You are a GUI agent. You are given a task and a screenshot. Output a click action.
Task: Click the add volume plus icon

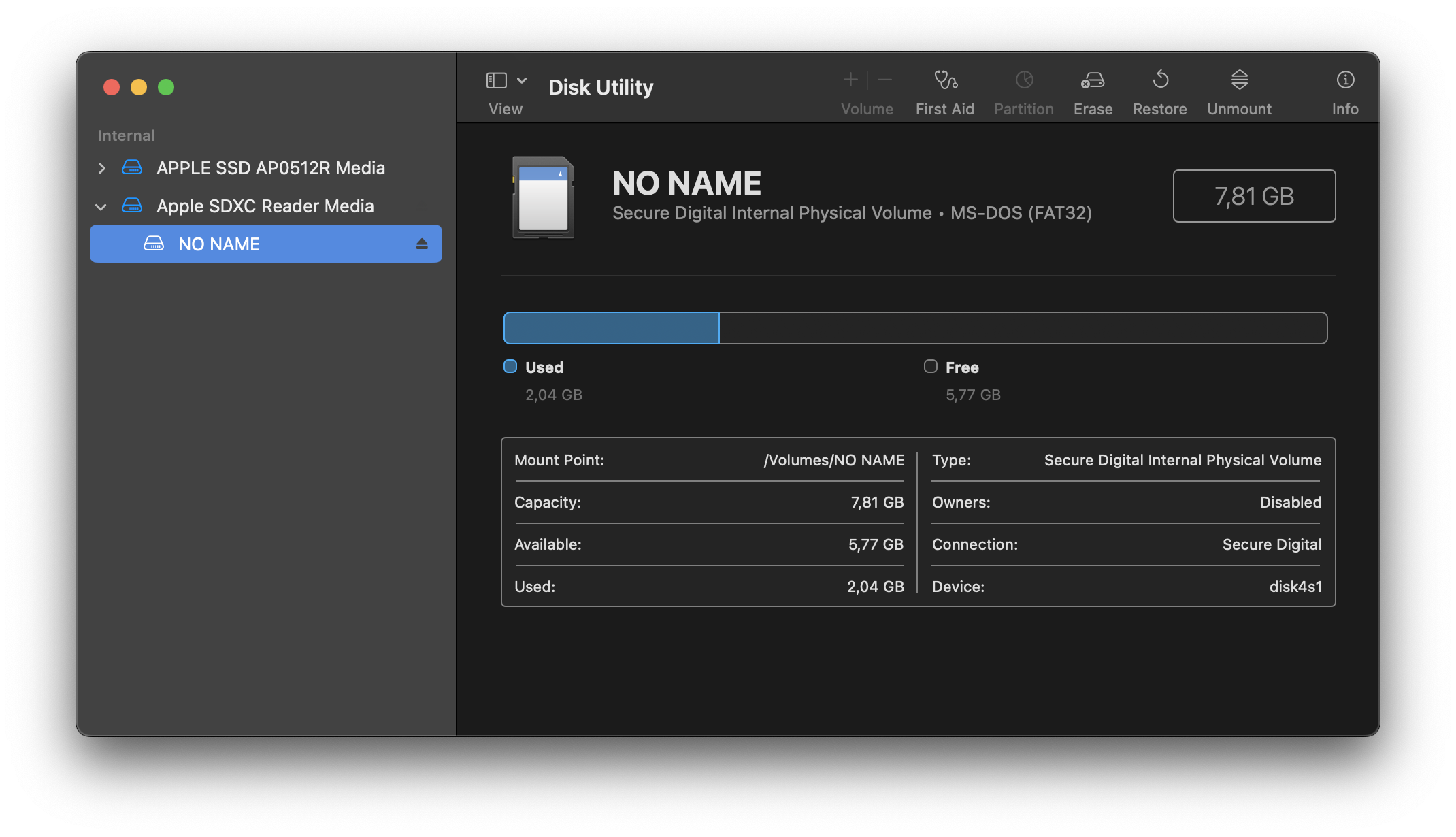tap(850, 80)
